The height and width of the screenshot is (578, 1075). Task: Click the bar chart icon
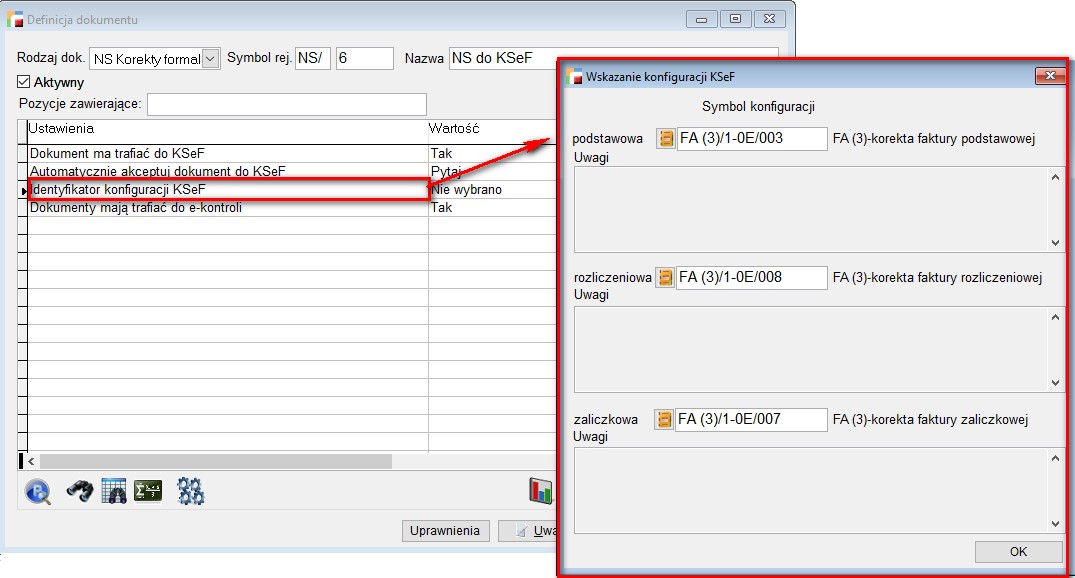click(x=541, y=491)
